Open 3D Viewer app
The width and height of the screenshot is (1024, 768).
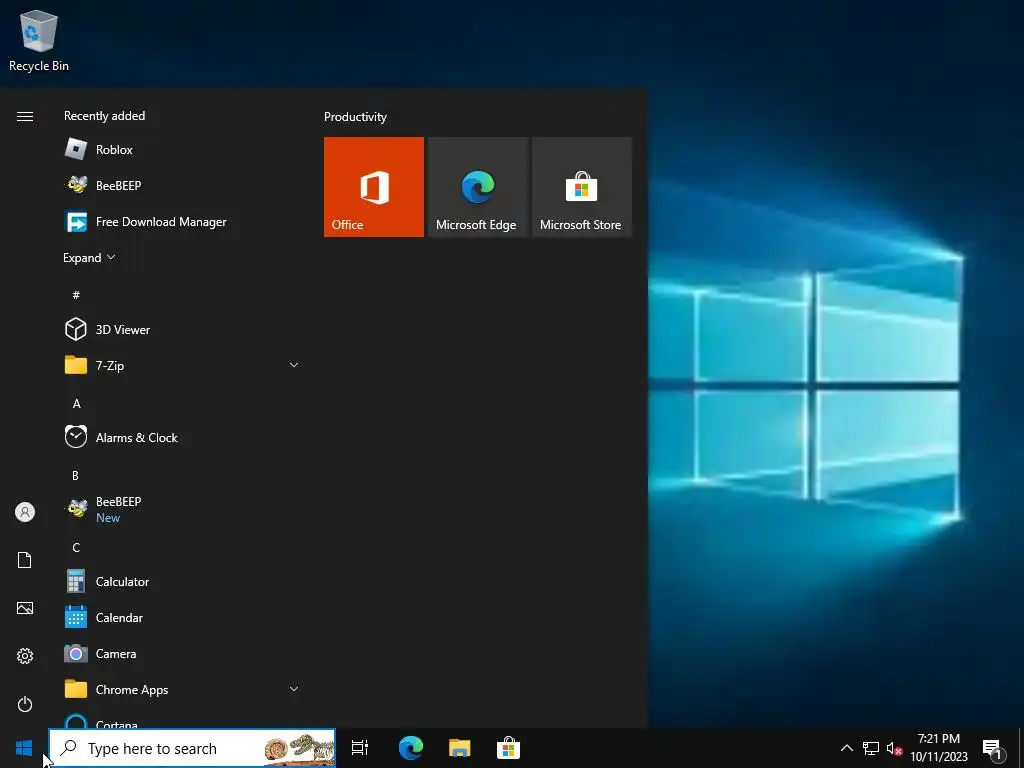point(182,329)
